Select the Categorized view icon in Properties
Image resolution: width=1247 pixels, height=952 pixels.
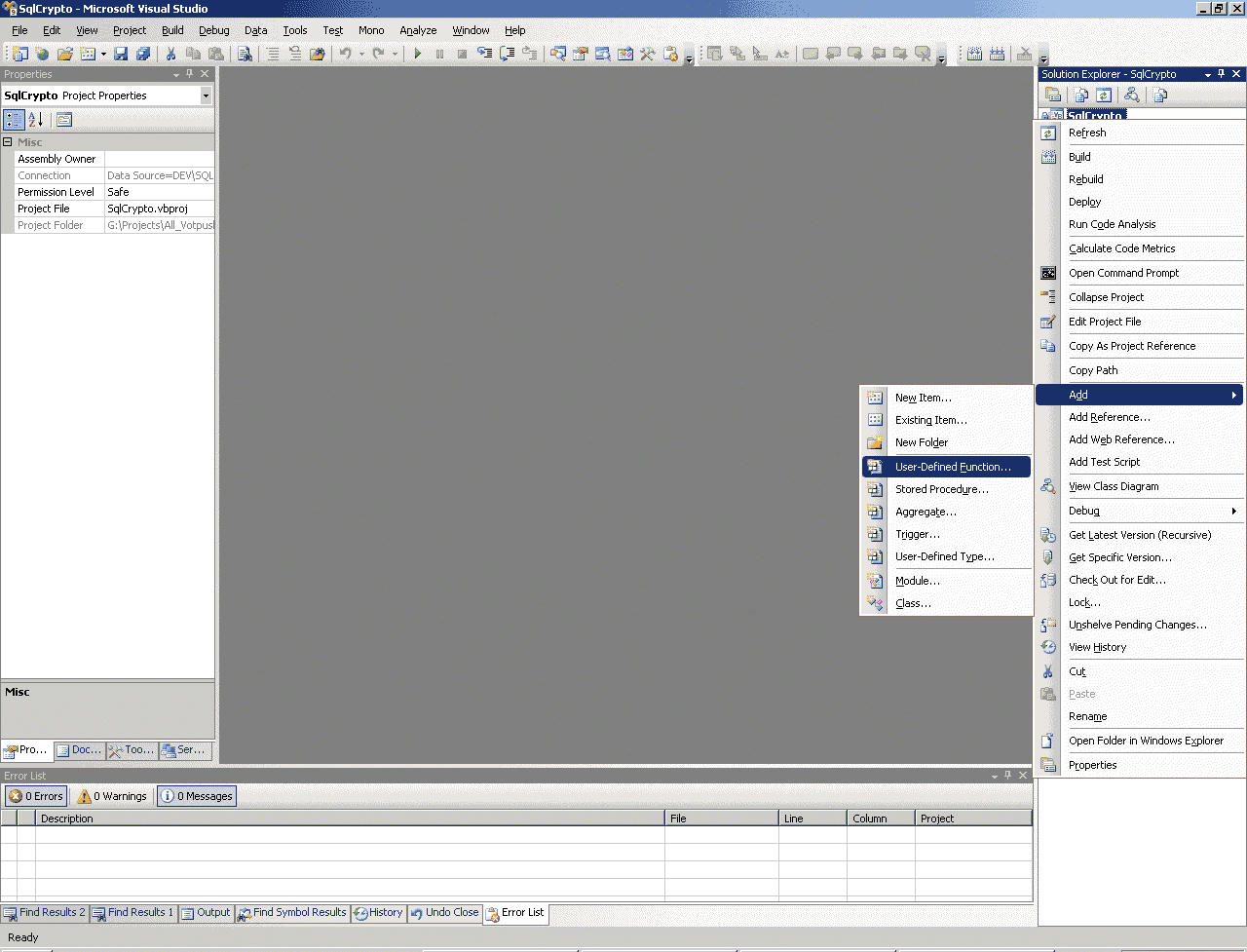14,120
